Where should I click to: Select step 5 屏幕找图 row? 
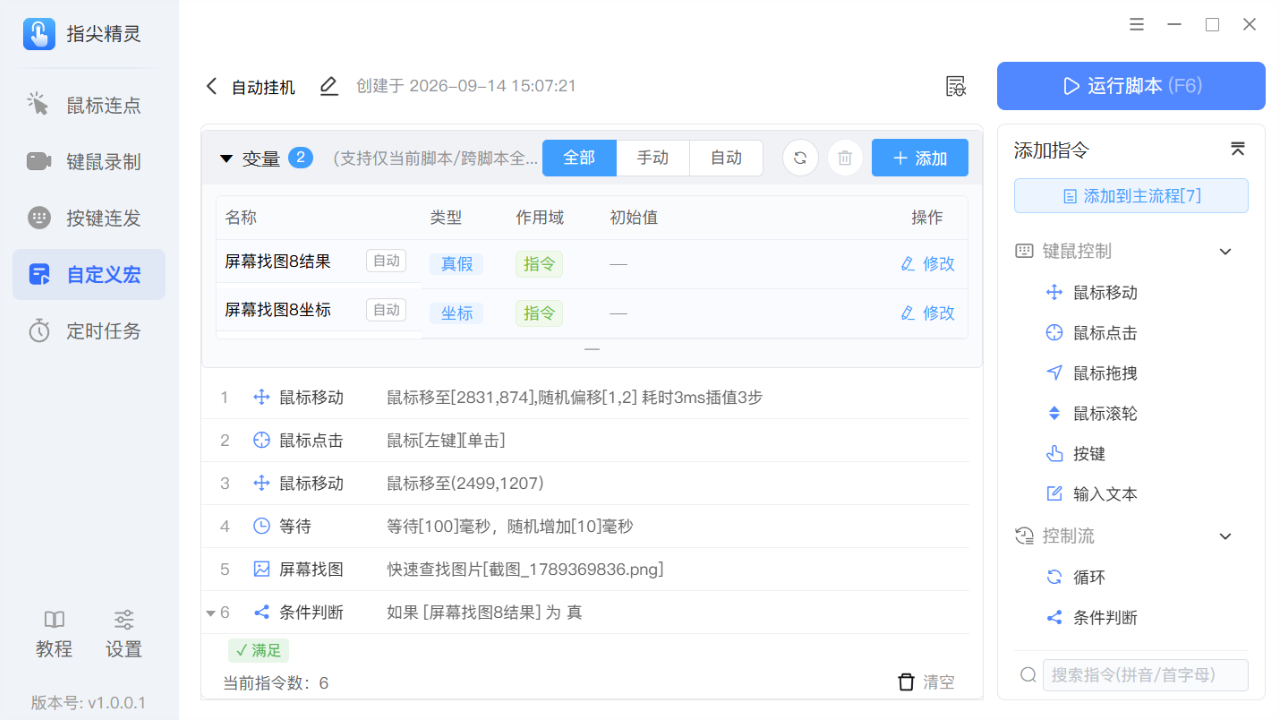[x=586, y=569]
